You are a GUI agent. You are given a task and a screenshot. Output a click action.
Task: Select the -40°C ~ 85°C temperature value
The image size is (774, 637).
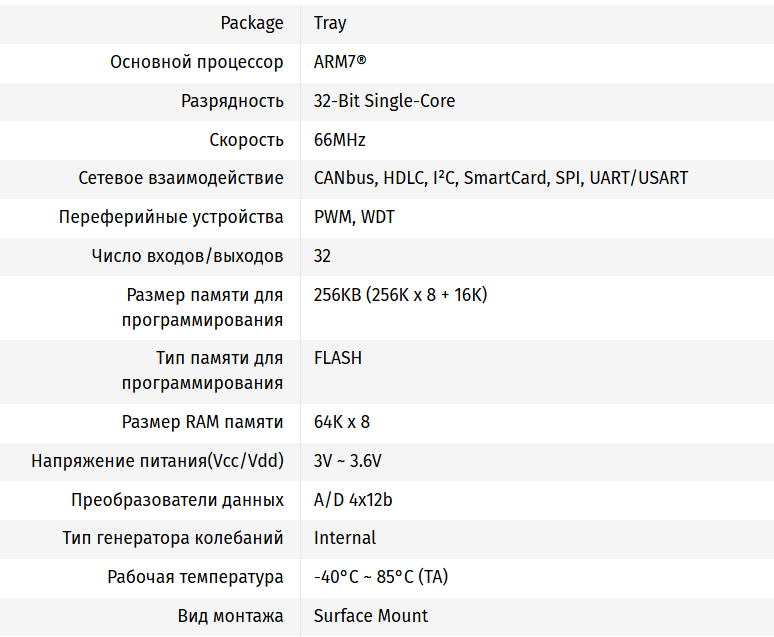coord(381,577)
